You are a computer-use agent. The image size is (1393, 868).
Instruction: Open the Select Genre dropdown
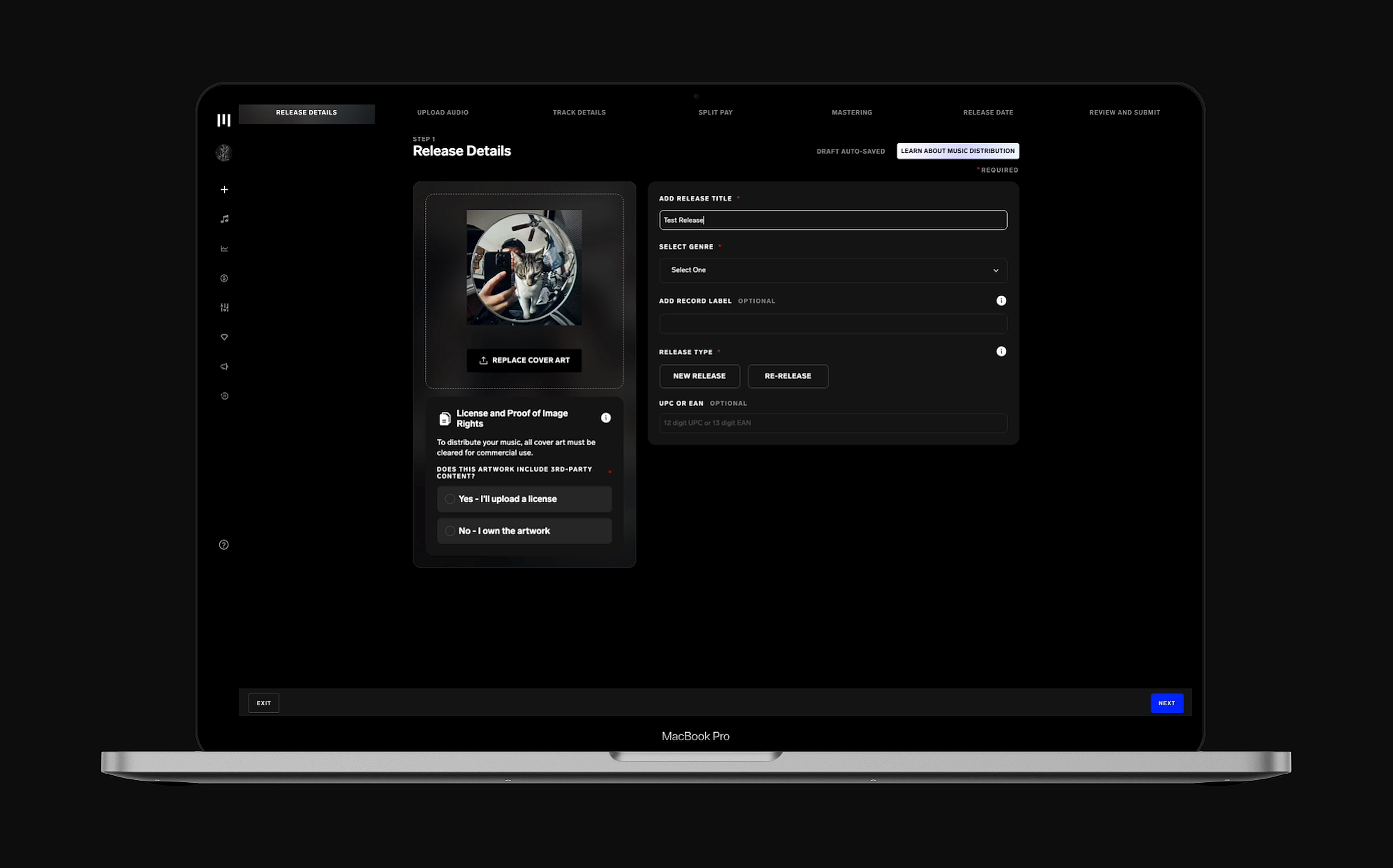coord(833,270)
